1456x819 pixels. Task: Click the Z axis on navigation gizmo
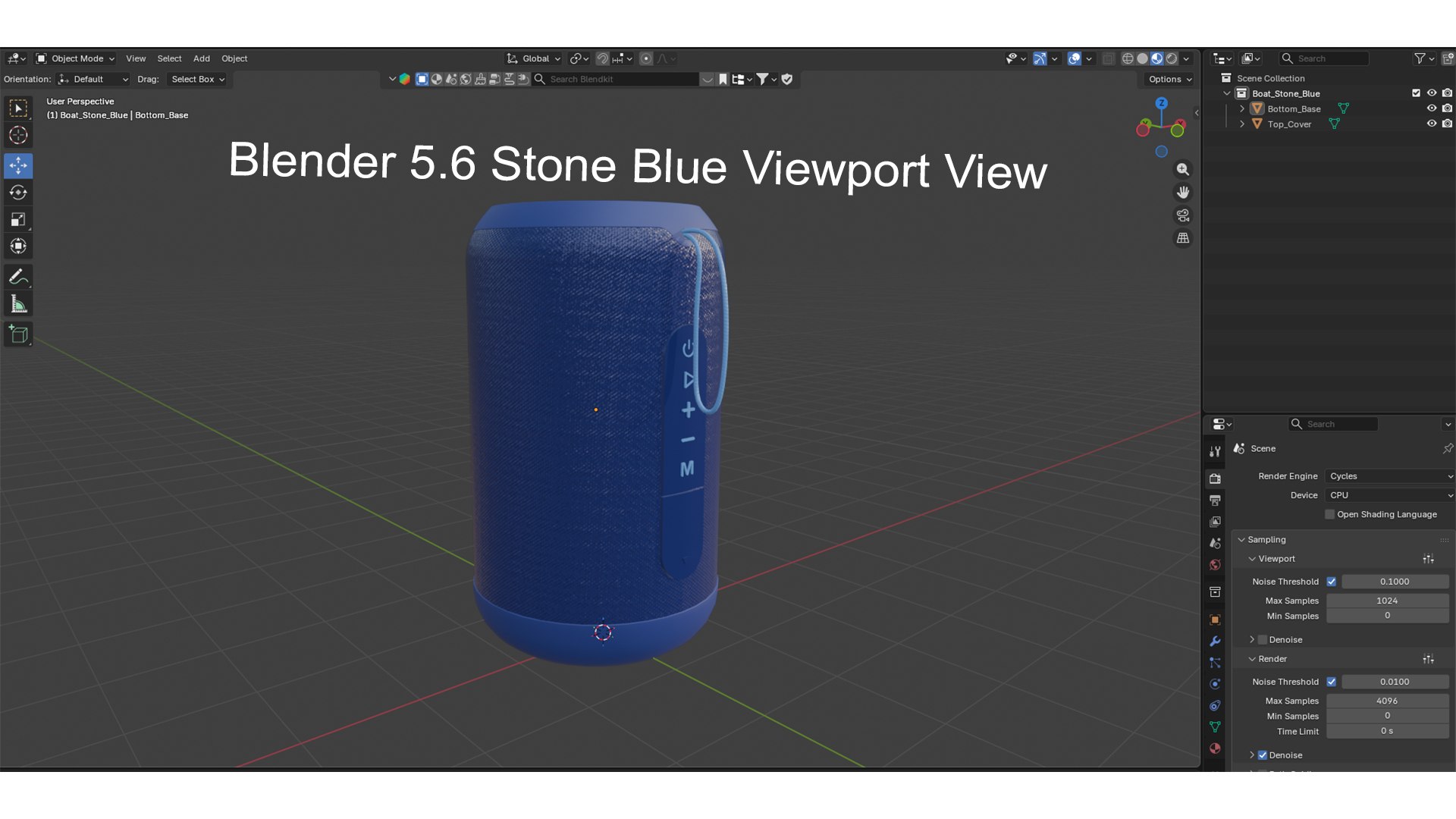[1161, 103]
